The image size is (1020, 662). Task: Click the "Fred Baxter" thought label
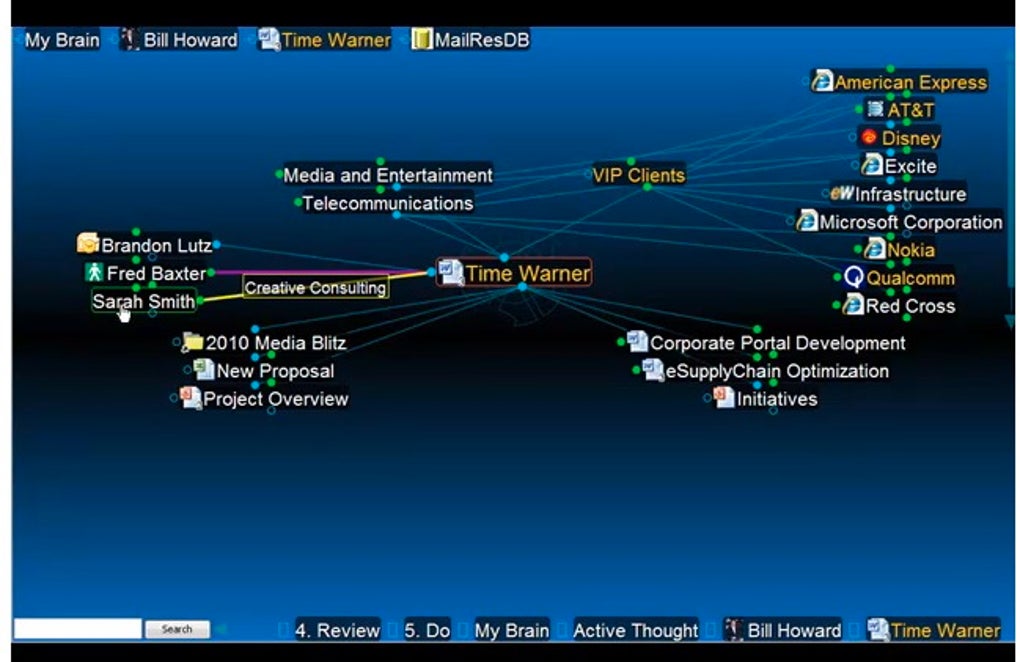click(x=156, y=272)
